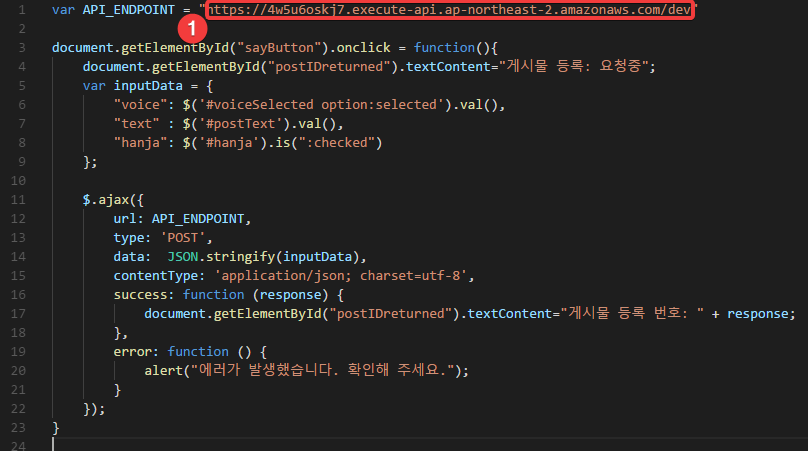
Task: Click the API endpoint URL string
Action: coord(448,10)
